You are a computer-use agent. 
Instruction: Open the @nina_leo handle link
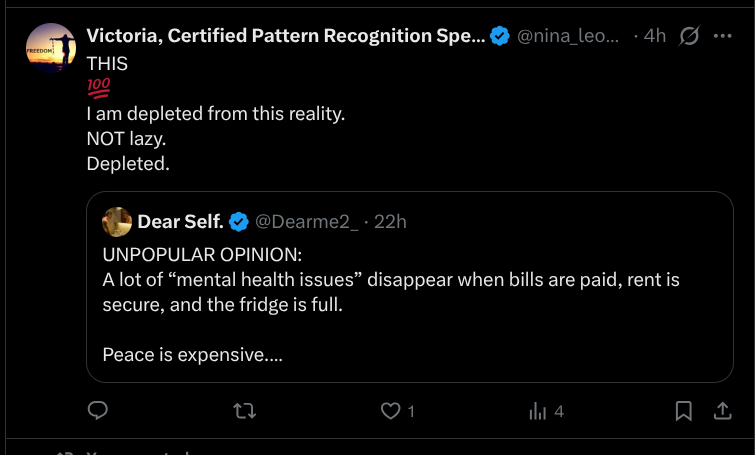click(x=567, y=36)
